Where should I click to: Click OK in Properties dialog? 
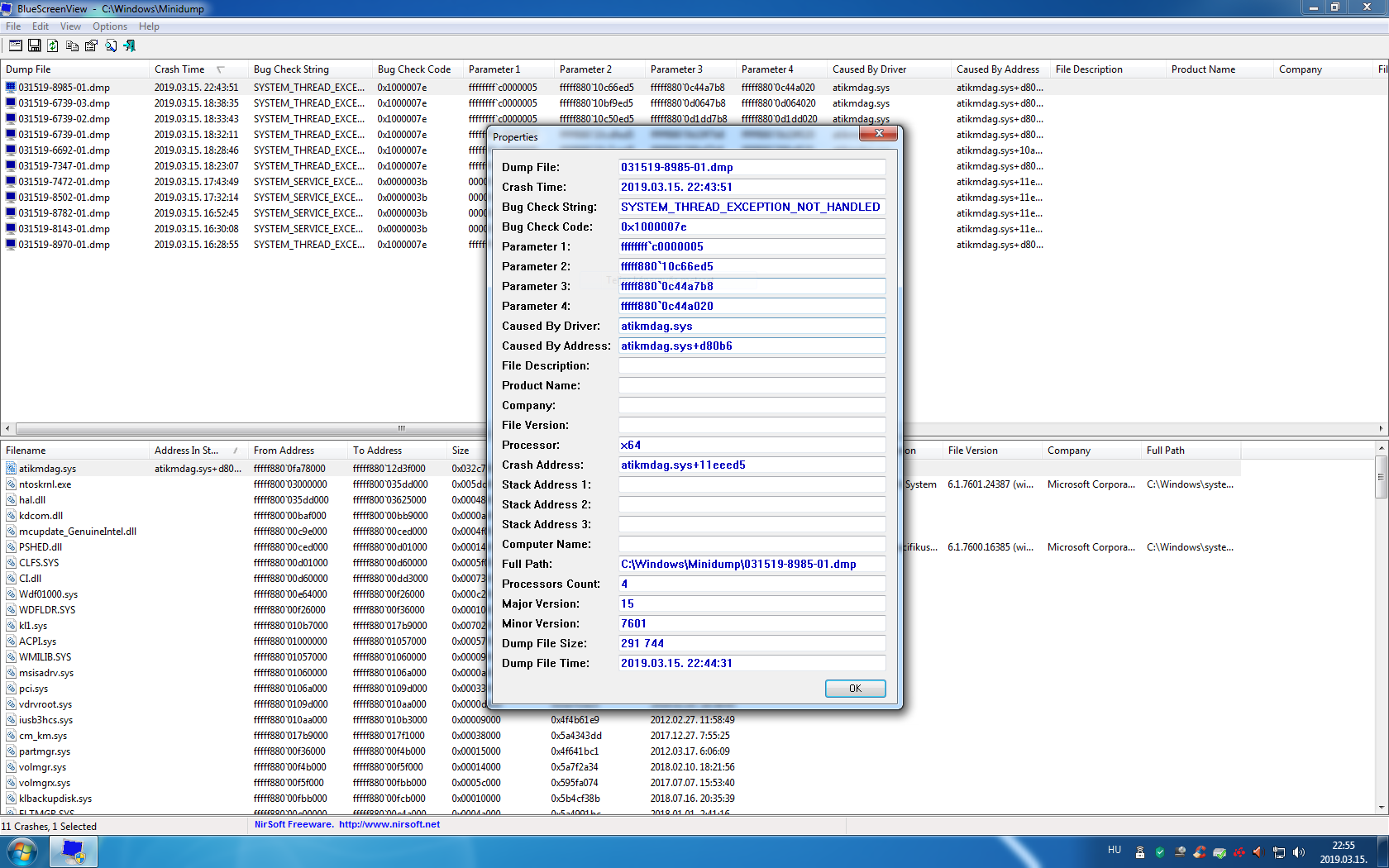(855, 688)
